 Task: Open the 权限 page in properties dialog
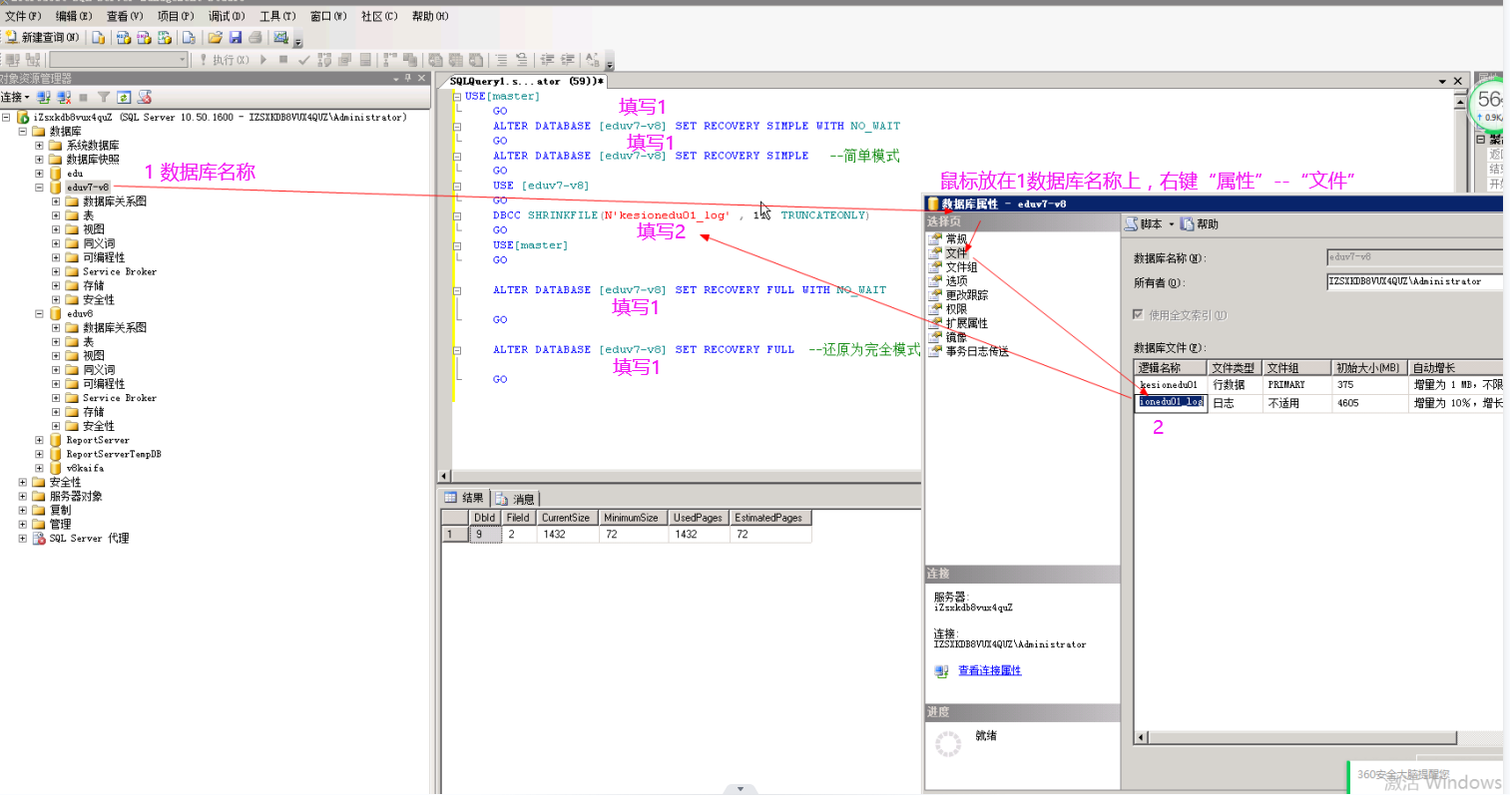pos(956,309)
